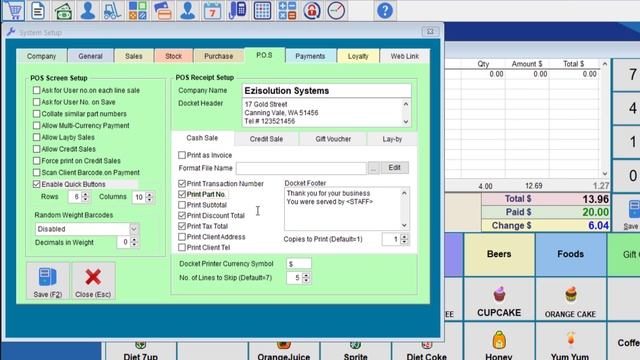Toggle Allow Multi-Currency Payment checkbox
The height and width of the screenshot is (360, 640).
[37, 125]
